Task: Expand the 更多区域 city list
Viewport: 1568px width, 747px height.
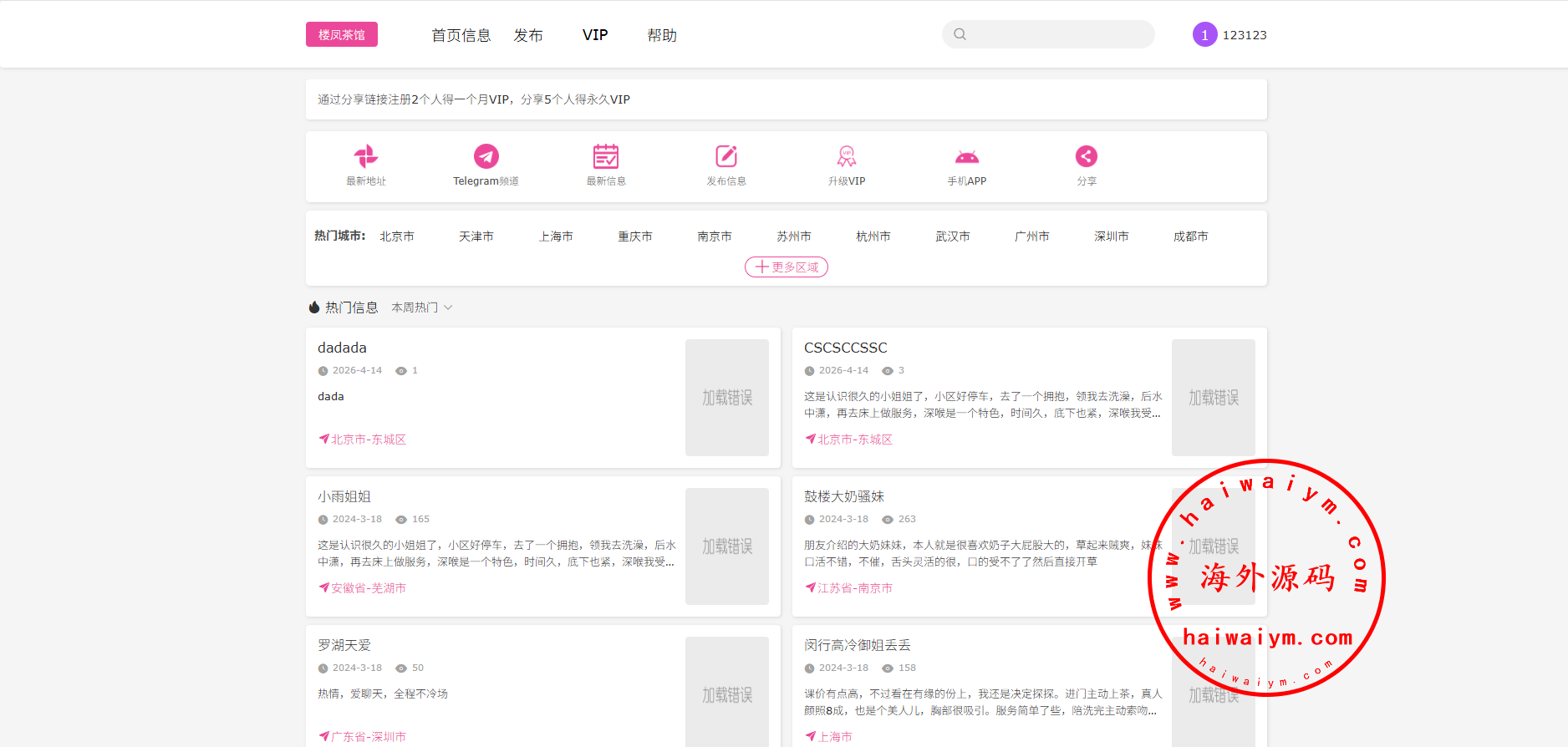Action: [786, 267]
